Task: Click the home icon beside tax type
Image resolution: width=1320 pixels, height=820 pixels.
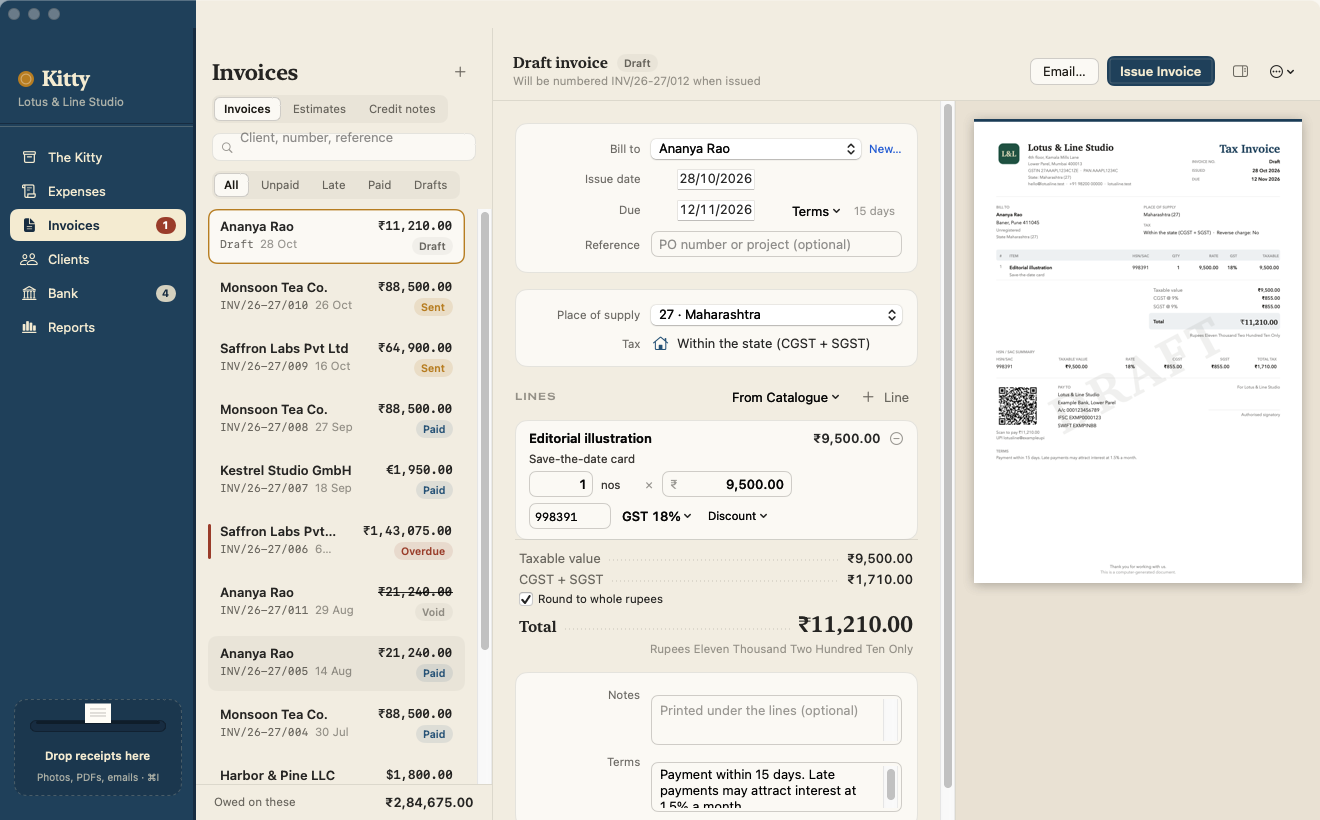Action: tap(660, 343)
